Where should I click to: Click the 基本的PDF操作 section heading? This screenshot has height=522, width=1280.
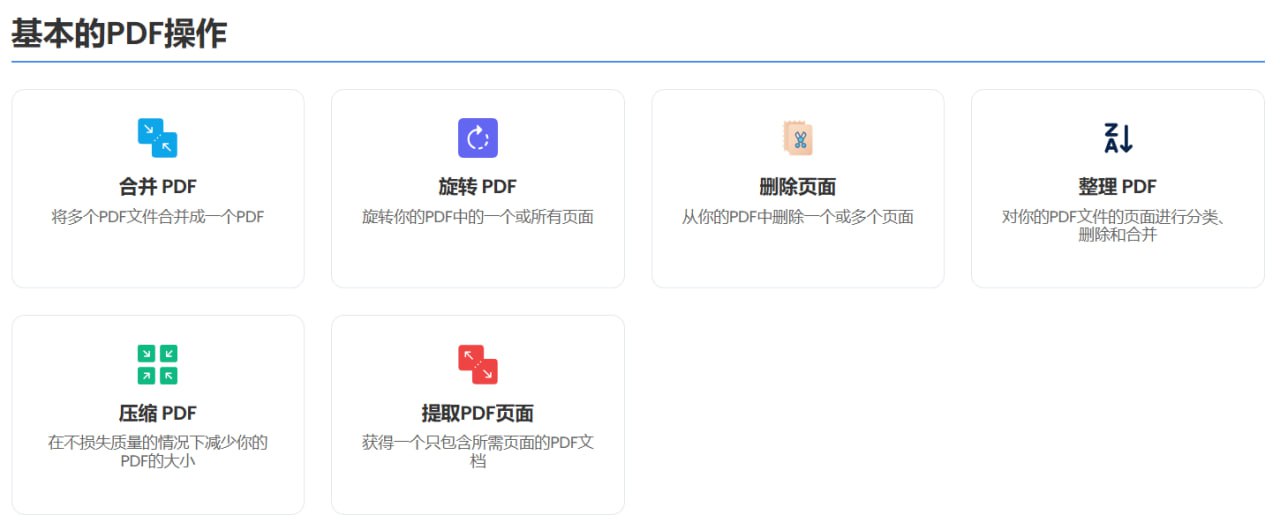119,34
